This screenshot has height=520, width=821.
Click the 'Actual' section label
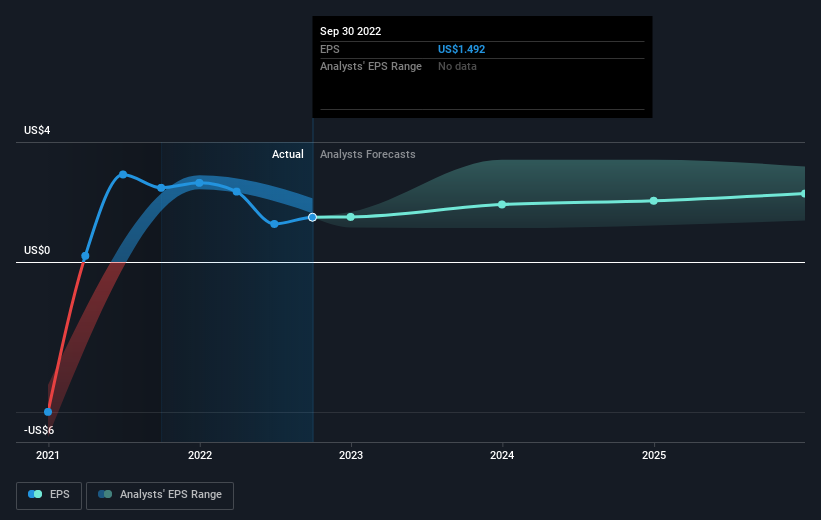[287, 154]
